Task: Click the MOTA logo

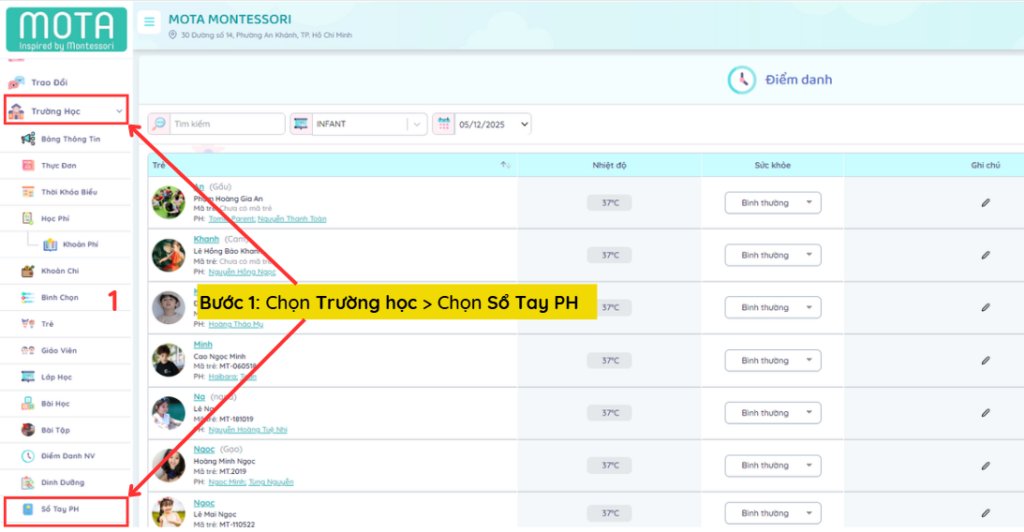Action: (66, 28)
